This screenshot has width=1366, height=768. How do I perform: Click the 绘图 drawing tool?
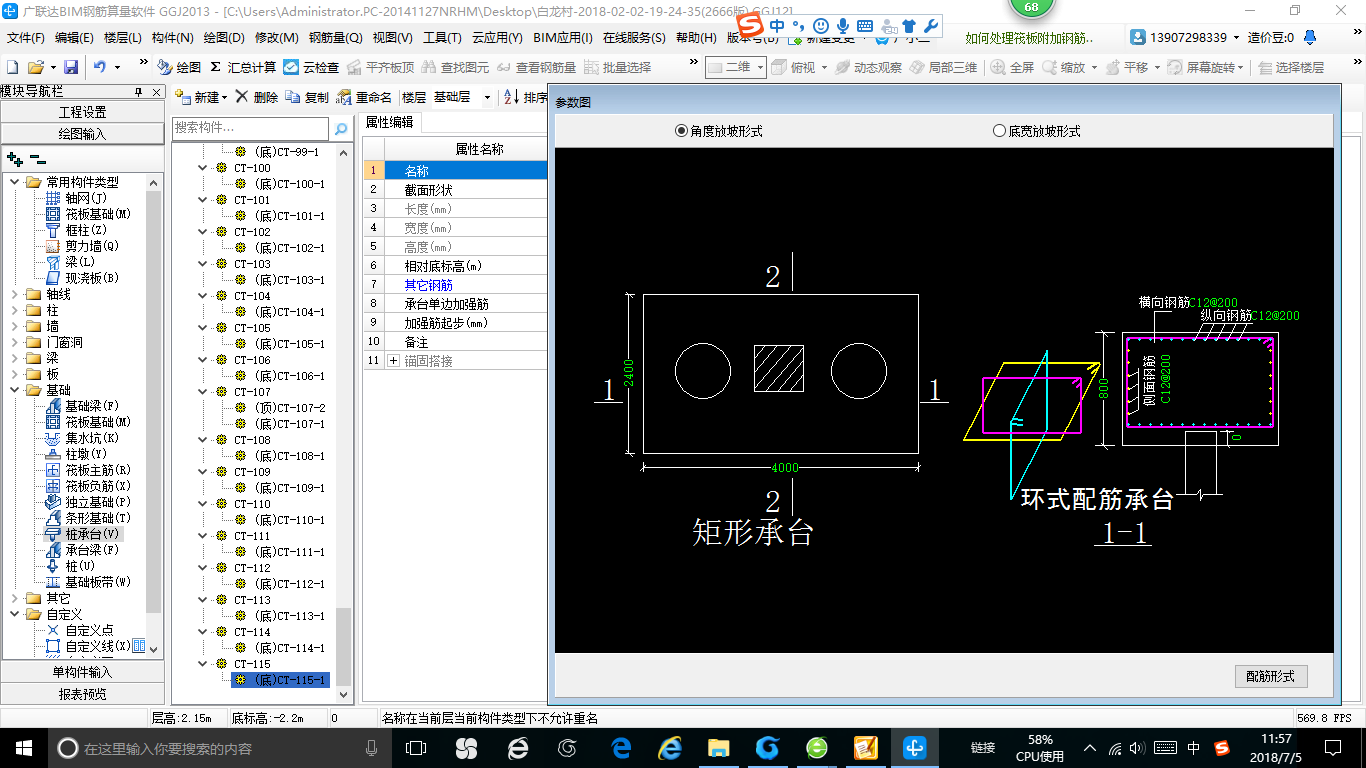click(x=179, y=67)
